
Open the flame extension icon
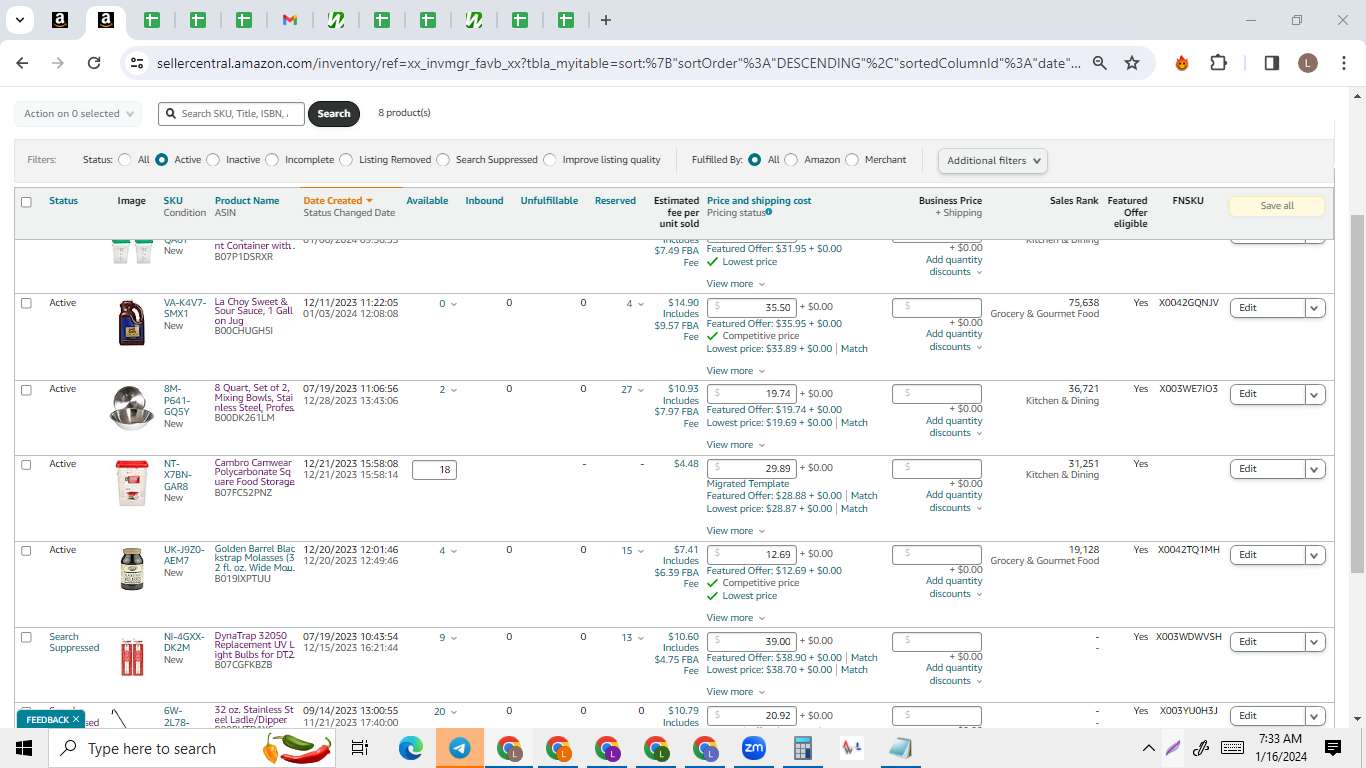(x=1182, y=63)
